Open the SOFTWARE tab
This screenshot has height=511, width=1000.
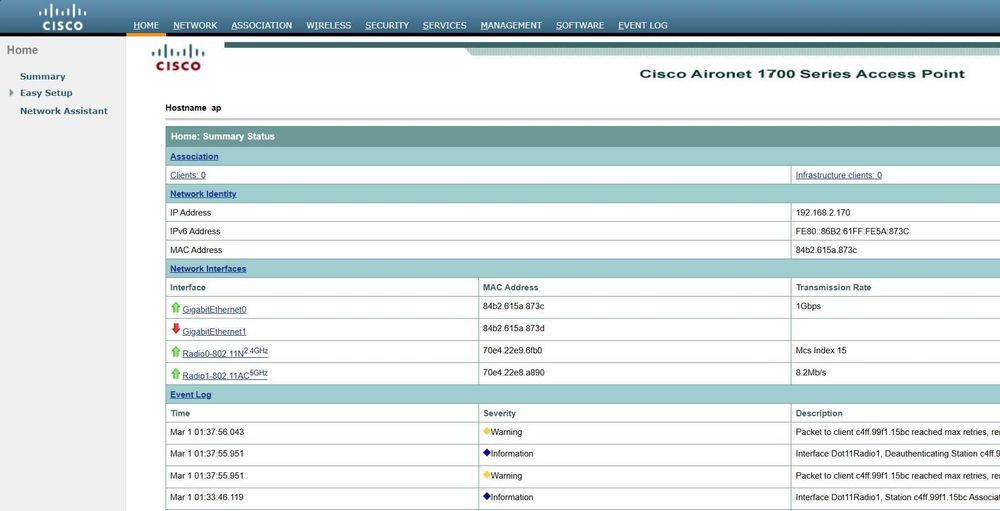coord(580,26)
